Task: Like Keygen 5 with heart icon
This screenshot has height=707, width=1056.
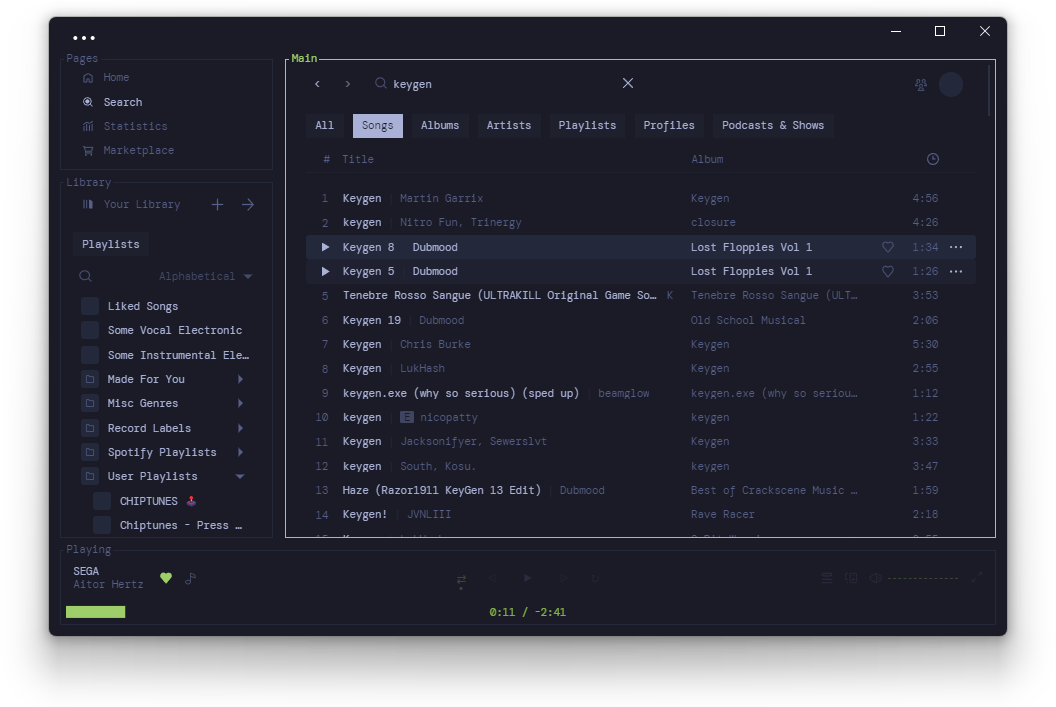Action: [888, 271]
